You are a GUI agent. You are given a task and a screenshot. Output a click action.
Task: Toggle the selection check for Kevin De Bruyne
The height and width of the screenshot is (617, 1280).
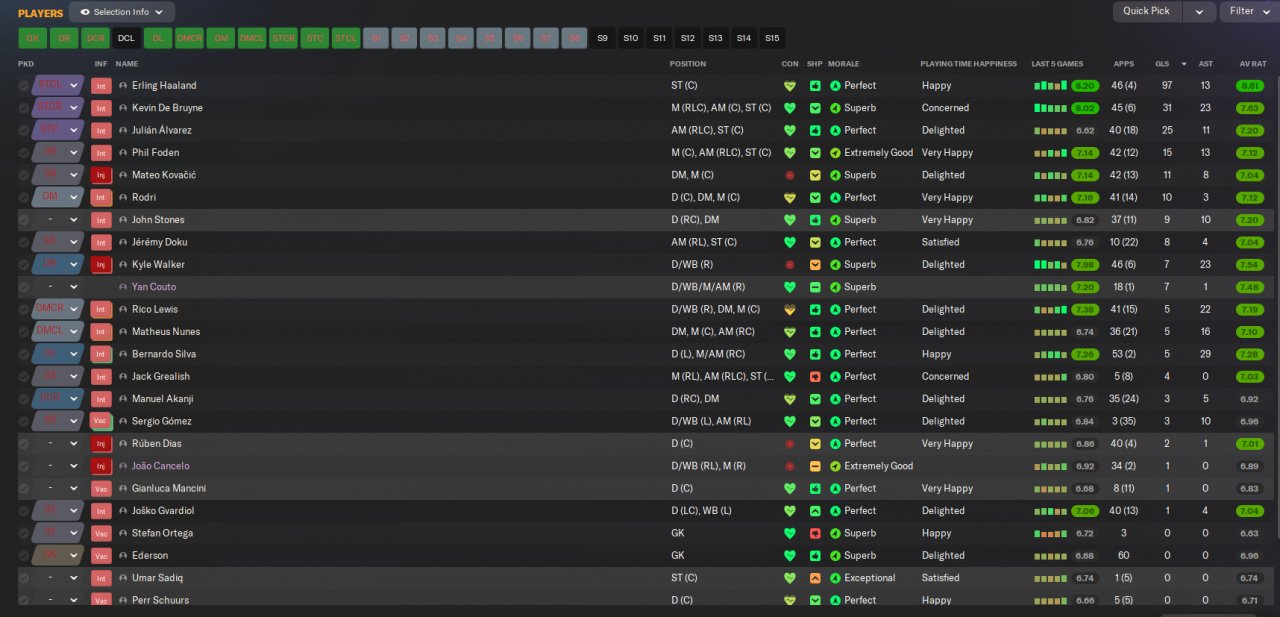pos(24,108)
